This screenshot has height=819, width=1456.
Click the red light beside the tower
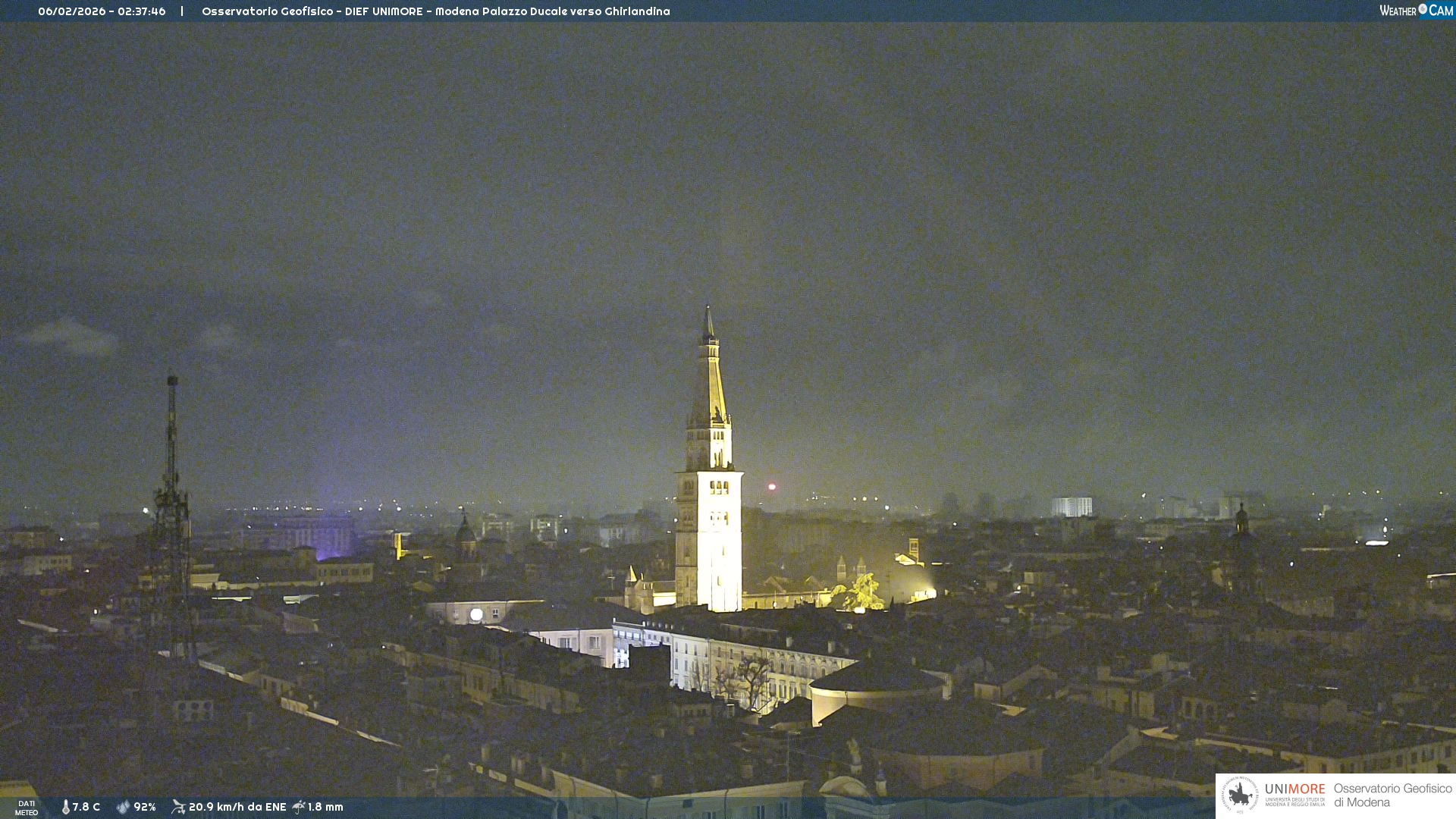[772, 487]
